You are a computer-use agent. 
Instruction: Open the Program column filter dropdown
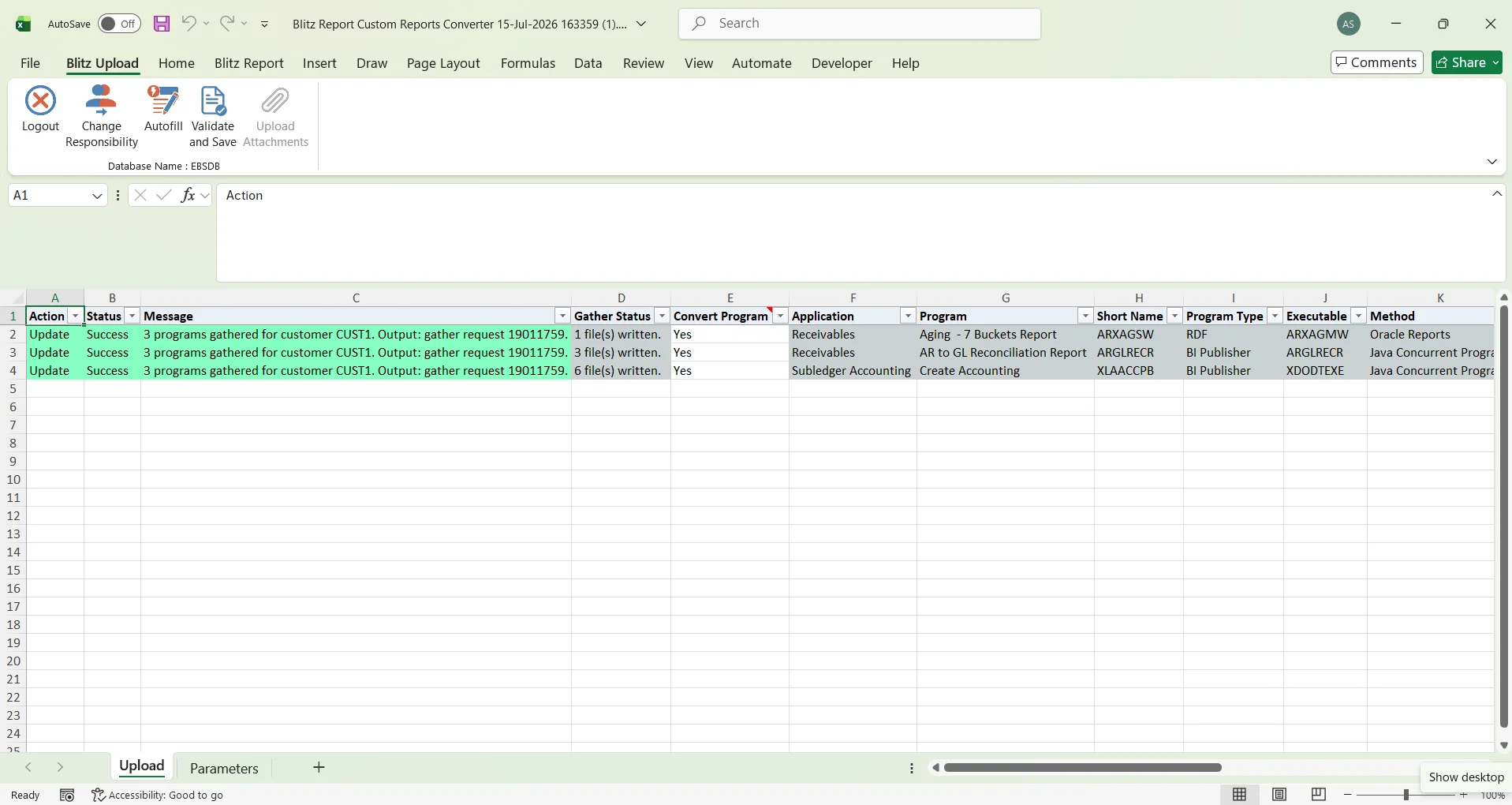(x=1086, y=316)
